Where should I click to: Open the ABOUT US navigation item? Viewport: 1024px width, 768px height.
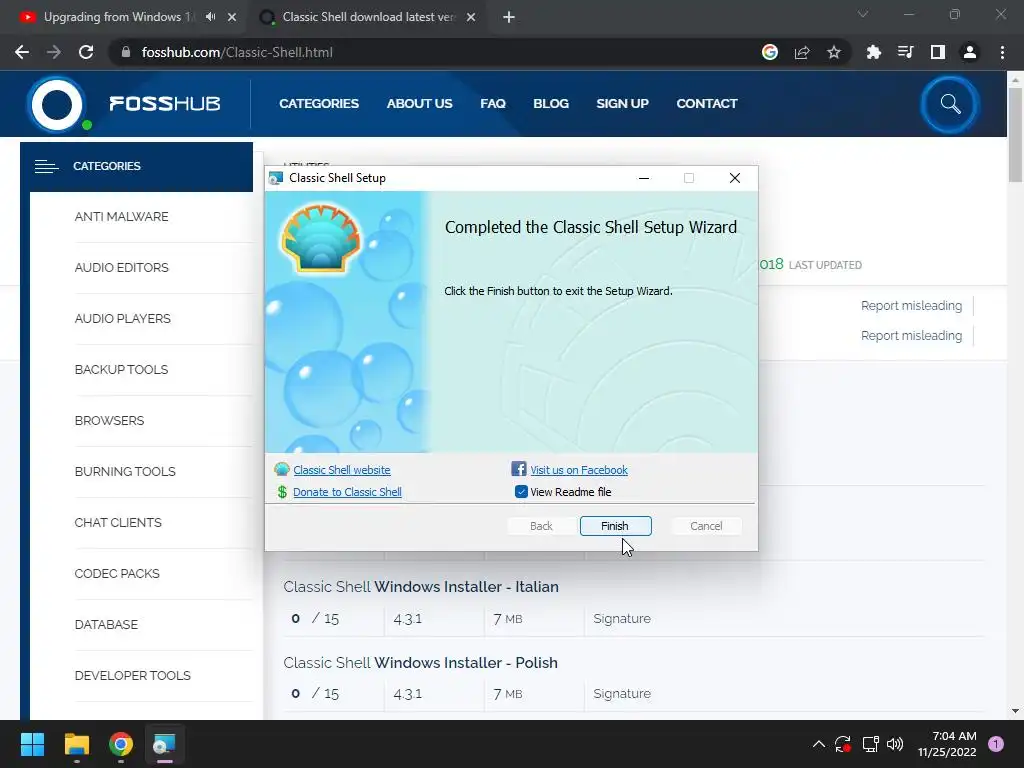pos(419,103)
